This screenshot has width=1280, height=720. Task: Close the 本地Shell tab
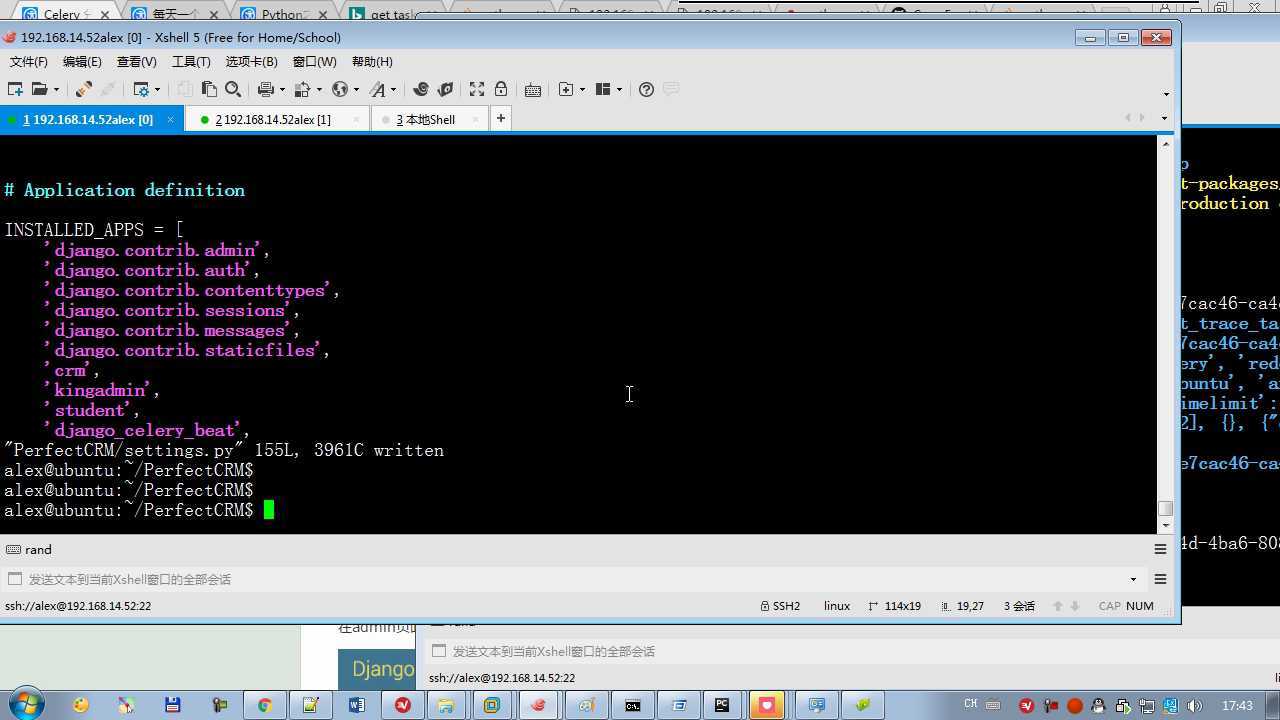click(475, 119)
